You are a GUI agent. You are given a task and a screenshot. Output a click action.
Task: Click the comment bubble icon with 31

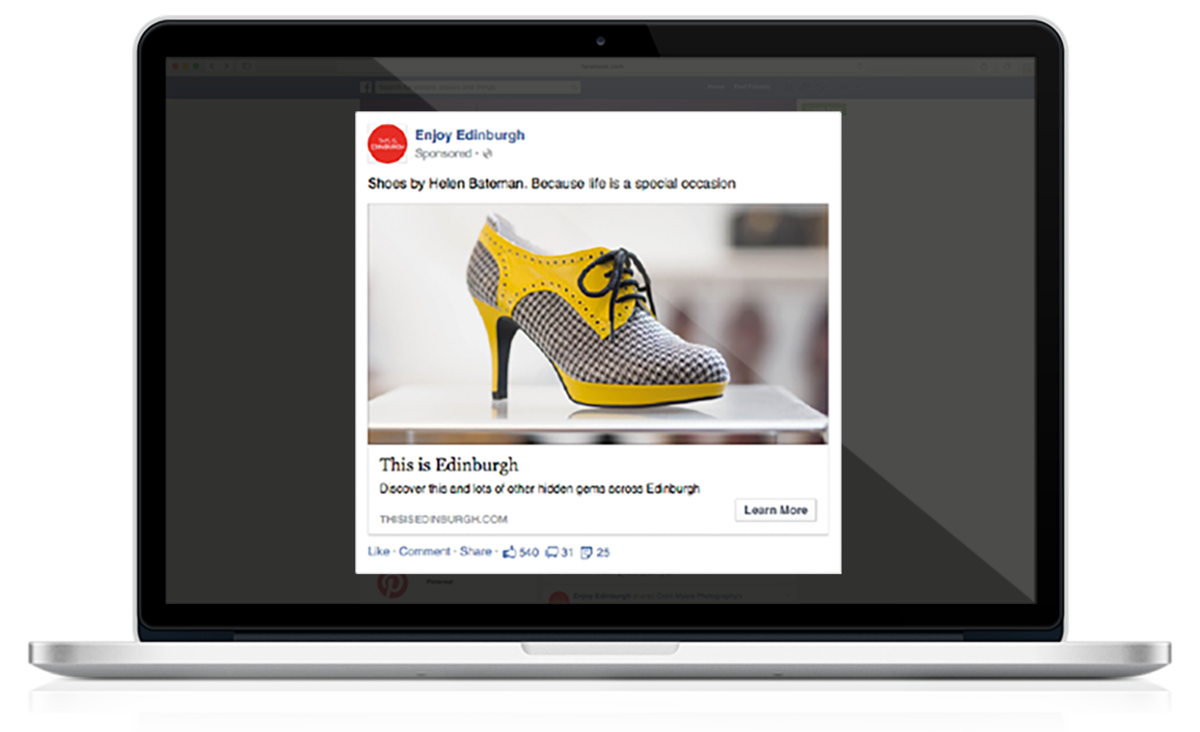coord(551,551)
